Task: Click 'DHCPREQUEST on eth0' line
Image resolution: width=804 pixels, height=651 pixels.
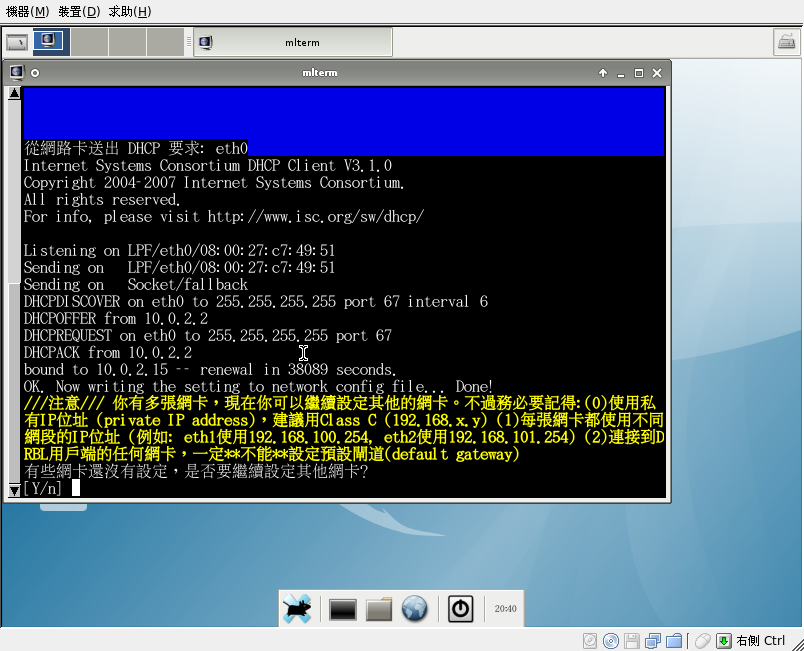Action: click(x=208, y=335)
